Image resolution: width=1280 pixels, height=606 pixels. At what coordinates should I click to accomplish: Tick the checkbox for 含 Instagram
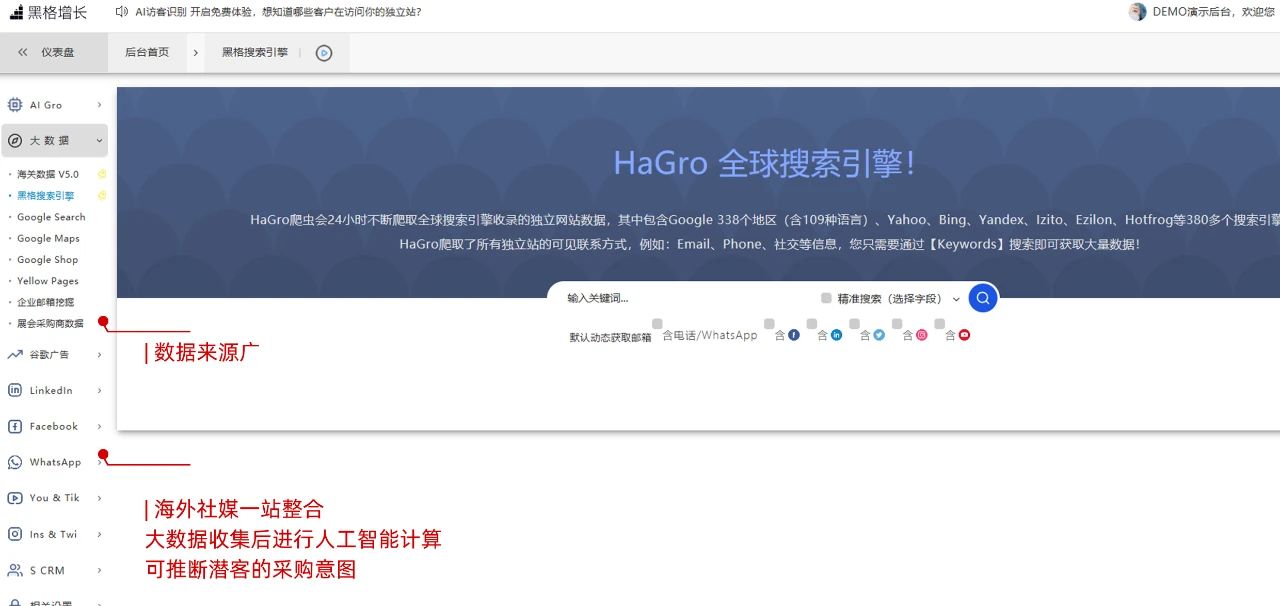coord(897,324)
